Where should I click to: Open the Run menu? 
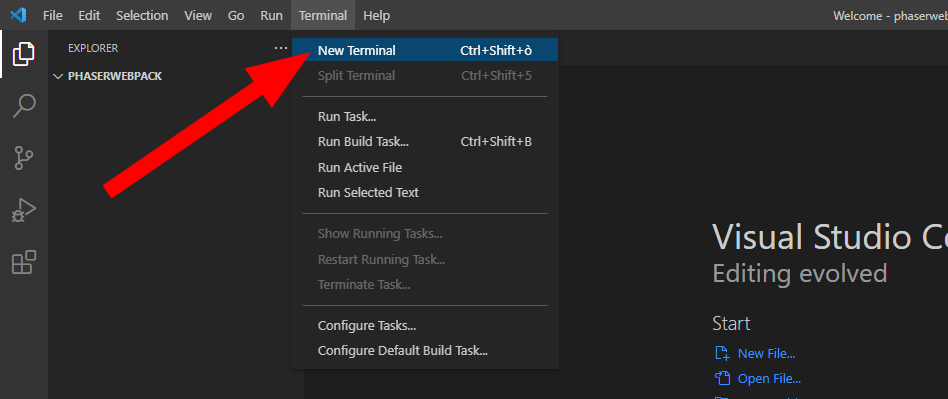click(271, 16)
